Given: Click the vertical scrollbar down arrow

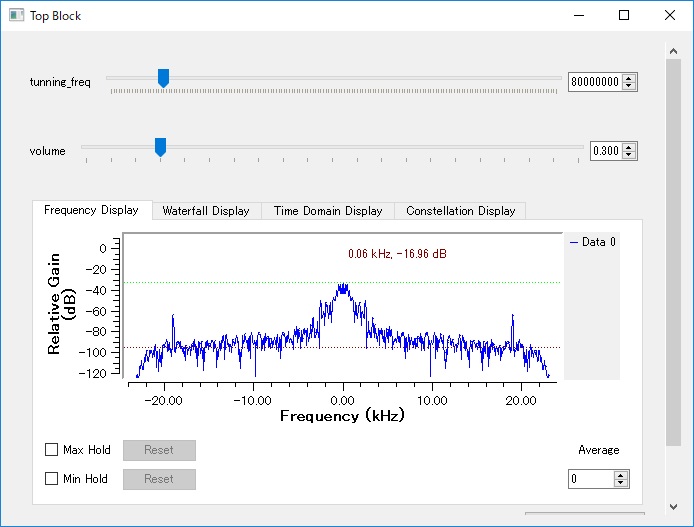Looking at the screenshot, I should pos(674,507).
